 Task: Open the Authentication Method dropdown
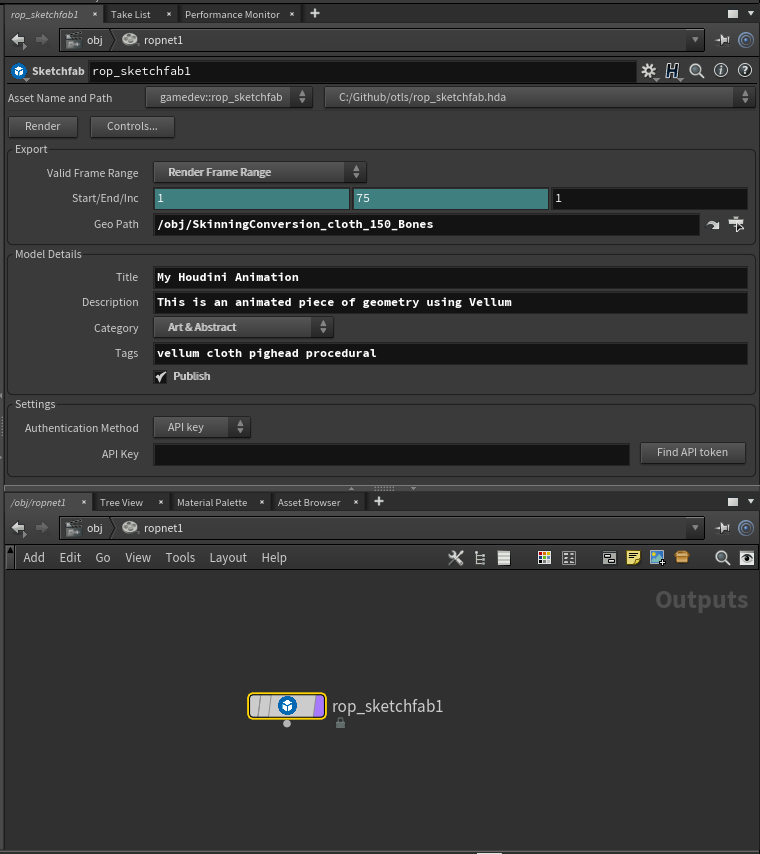click(202, 427)
